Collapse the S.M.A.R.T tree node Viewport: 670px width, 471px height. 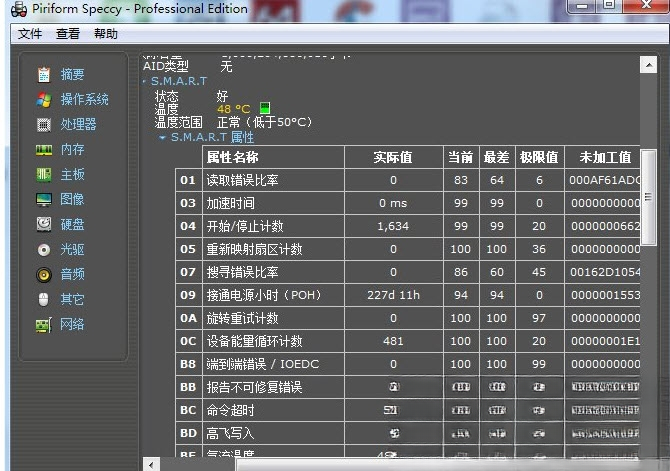click(145, 81)
